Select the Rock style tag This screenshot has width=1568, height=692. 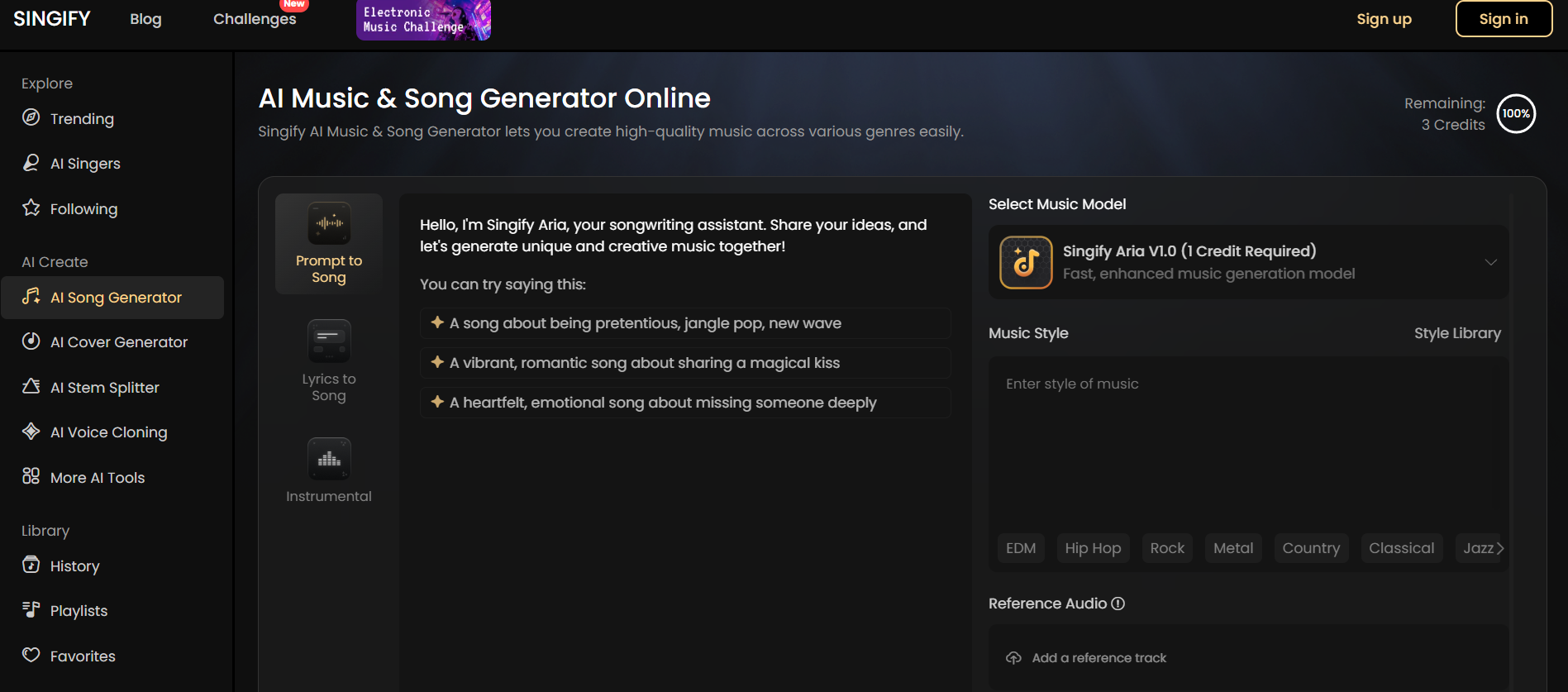pyautogui.click(x=1167, y=548)
